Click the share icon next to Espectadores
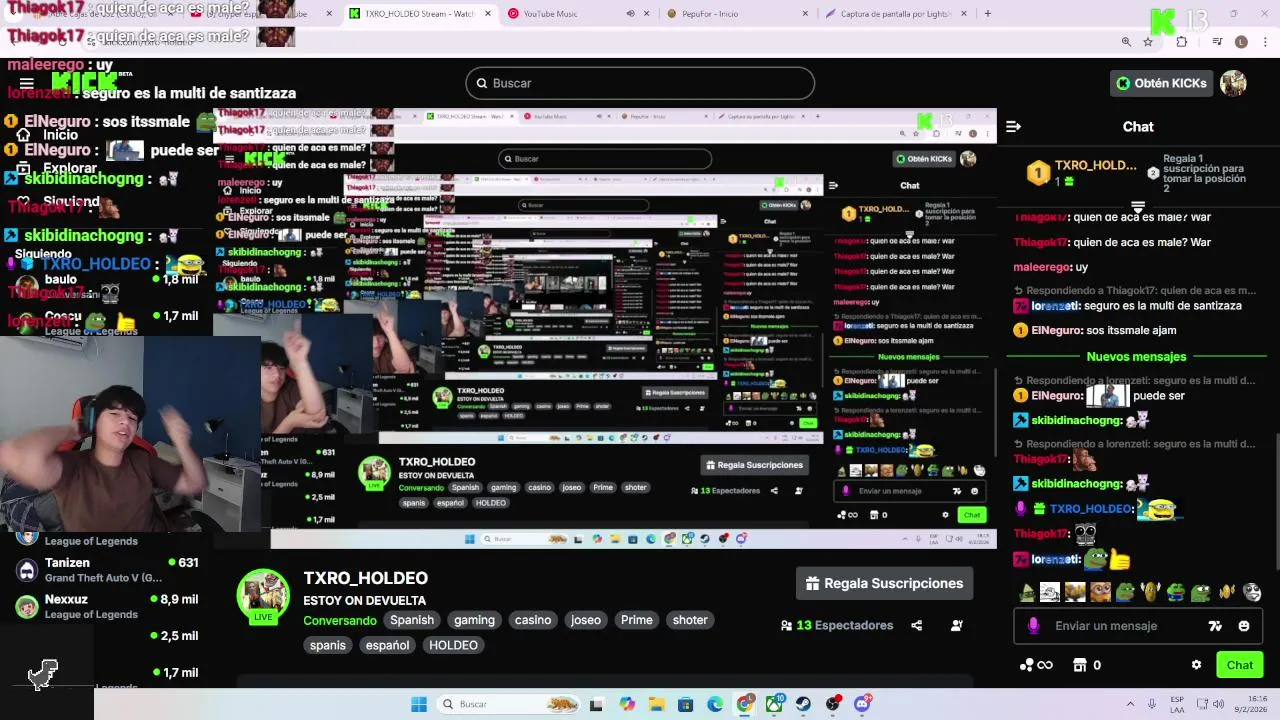The image size is (1280, 720). (x=916, y=626)
